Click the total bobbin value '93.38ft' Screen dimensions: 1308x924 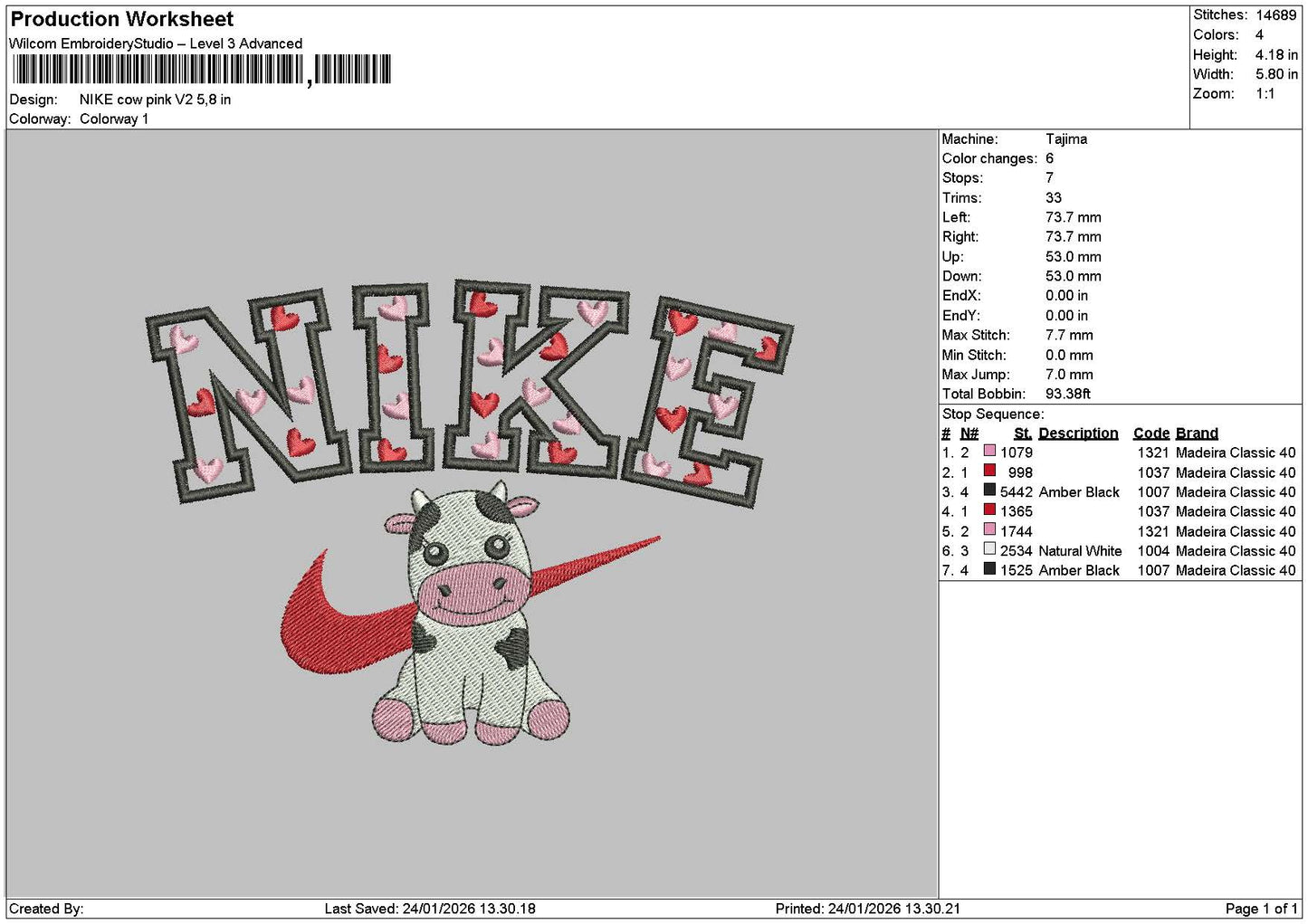point(1068,394)
